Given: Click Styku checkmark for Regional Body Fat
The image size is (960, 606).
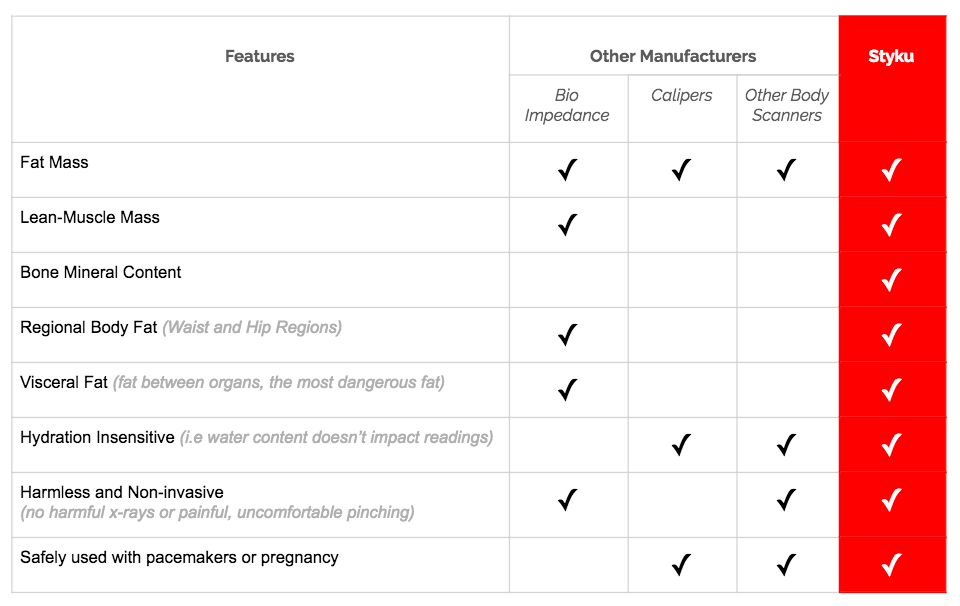Looking at the screenshot, I should [891, 335].
